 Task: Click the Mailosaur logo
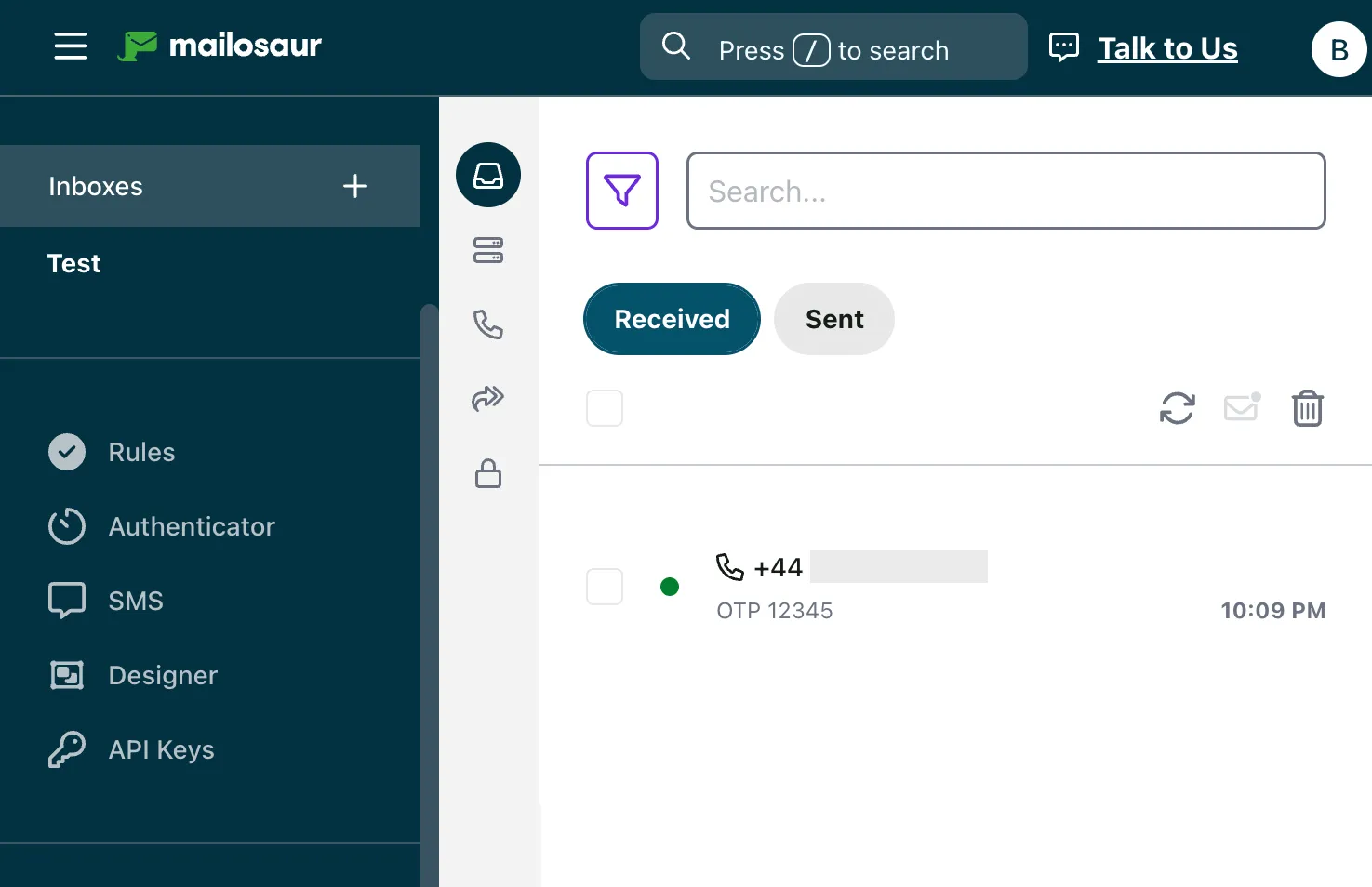point(220,46)
